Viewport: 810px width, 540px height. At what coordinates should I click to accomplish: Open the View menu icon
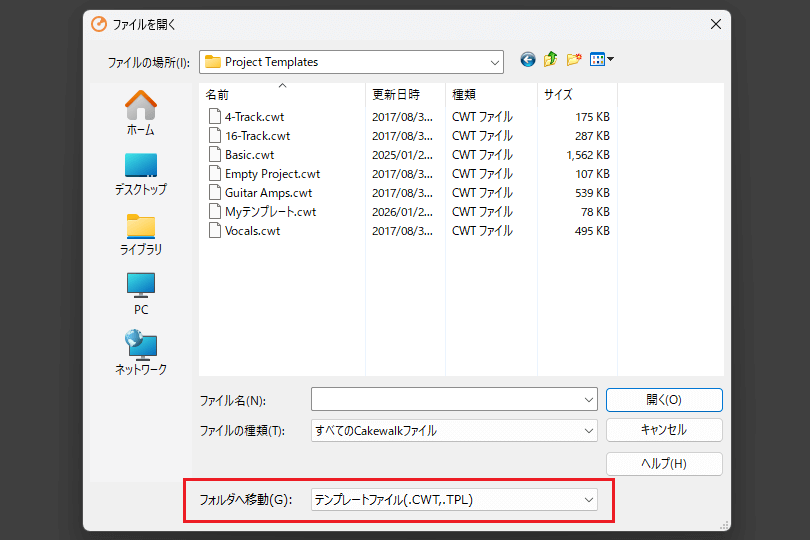tap(601, 60)
